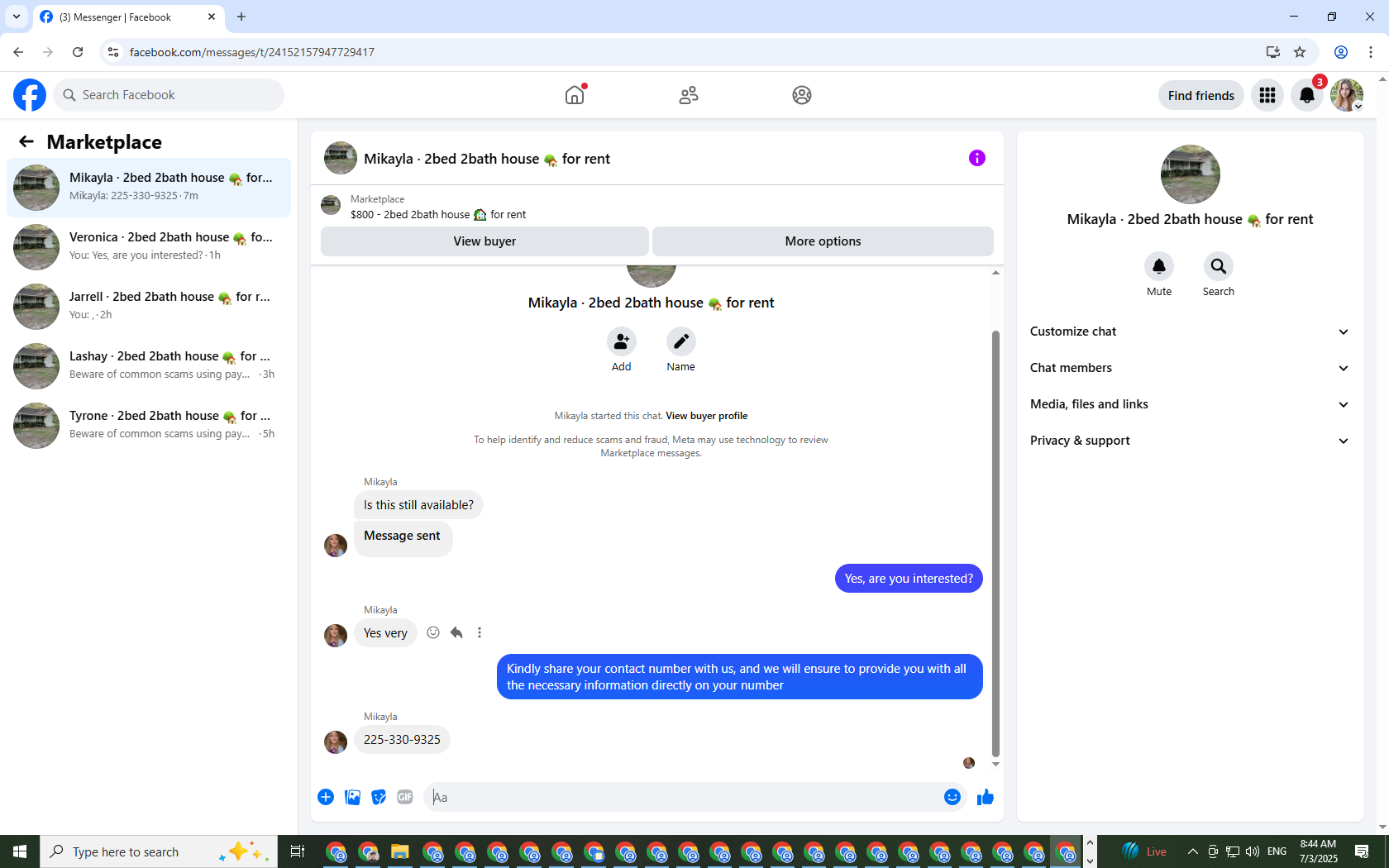
Task: Click the large listing thumbnail in right panel
Action: click(1190, 174)
